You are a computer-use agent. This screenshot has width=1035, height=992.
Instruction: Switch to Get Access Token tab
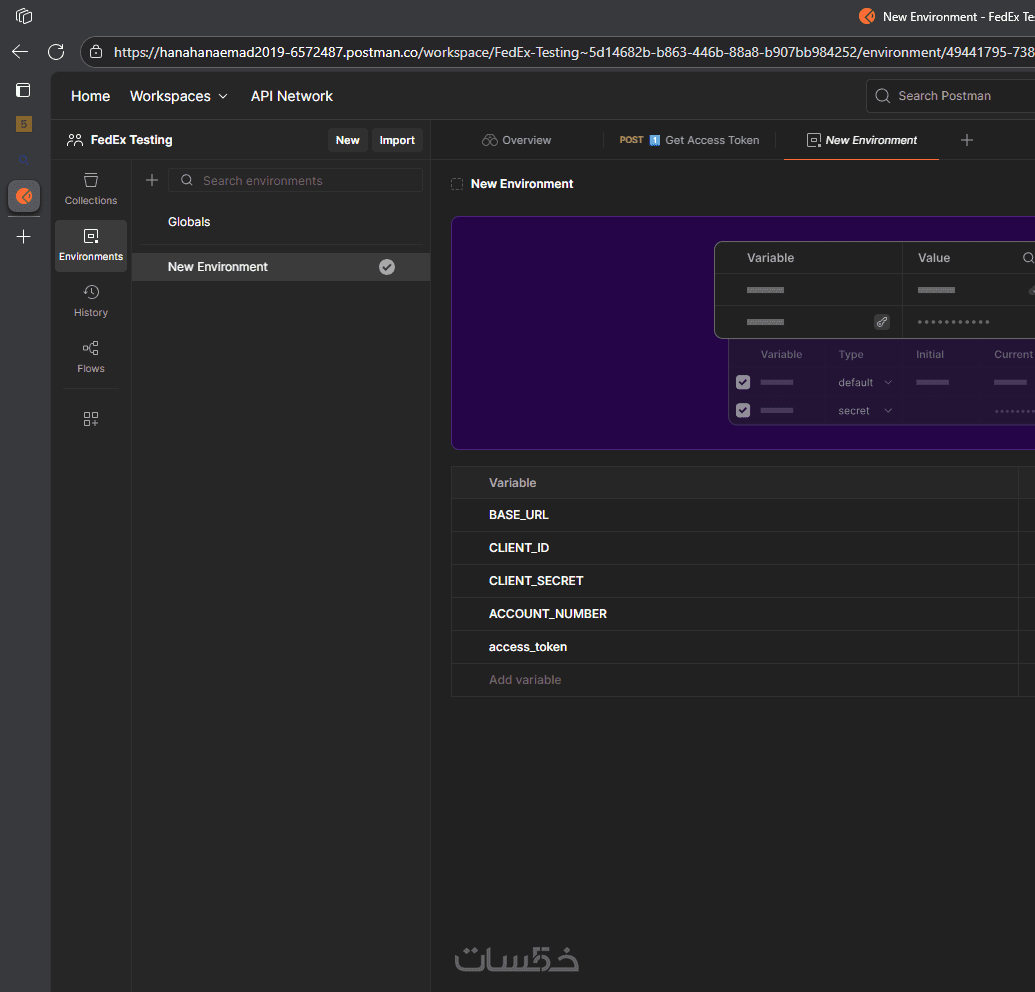(689, 140)
